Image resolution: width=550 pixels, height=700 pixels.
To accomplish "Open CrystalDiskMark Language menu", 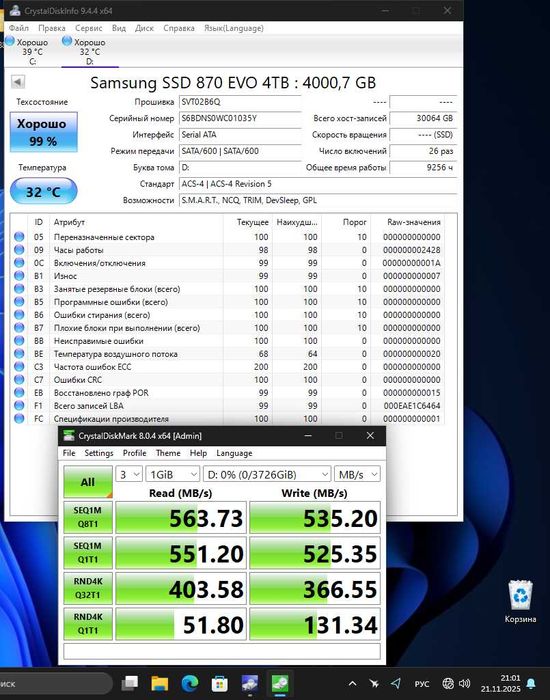I will coord(234,453).
